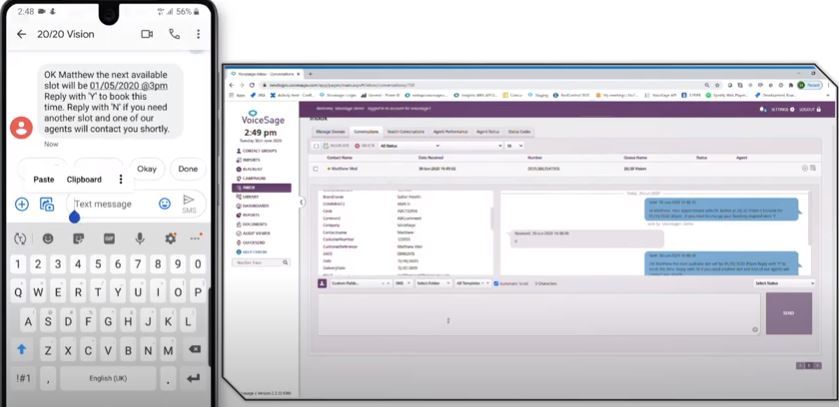839x407 pixels.
Task: Open the keyboard emoji smiley icon
Action: [x=48, y=239]
